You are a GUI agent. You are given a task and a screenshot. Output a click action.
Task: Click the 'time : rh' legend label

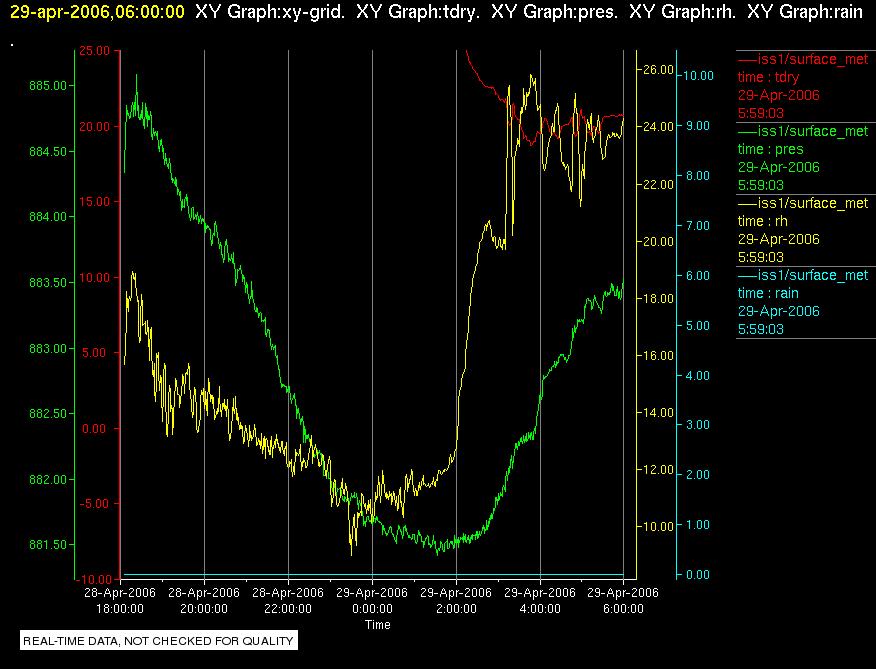(763, 221)
